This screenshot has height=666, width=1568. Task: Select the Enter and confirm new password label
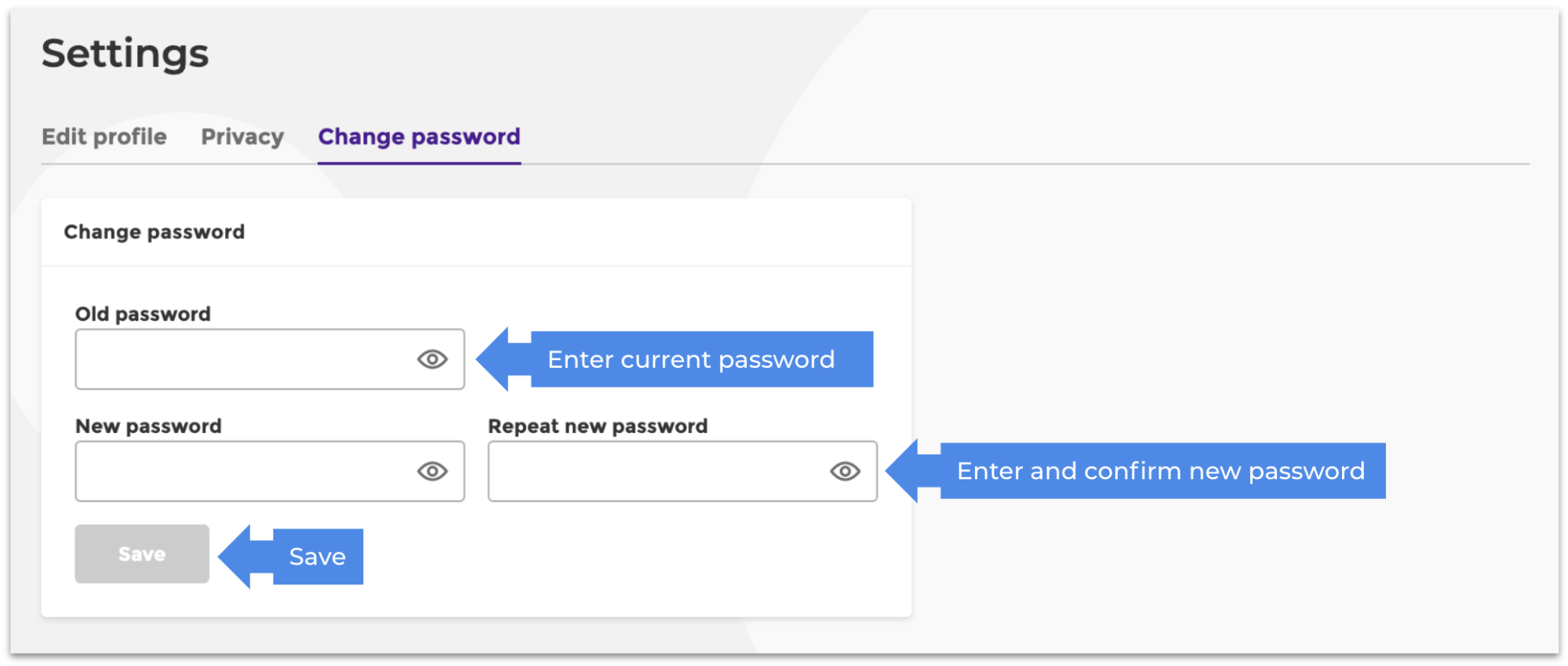tap(1161, 471)
